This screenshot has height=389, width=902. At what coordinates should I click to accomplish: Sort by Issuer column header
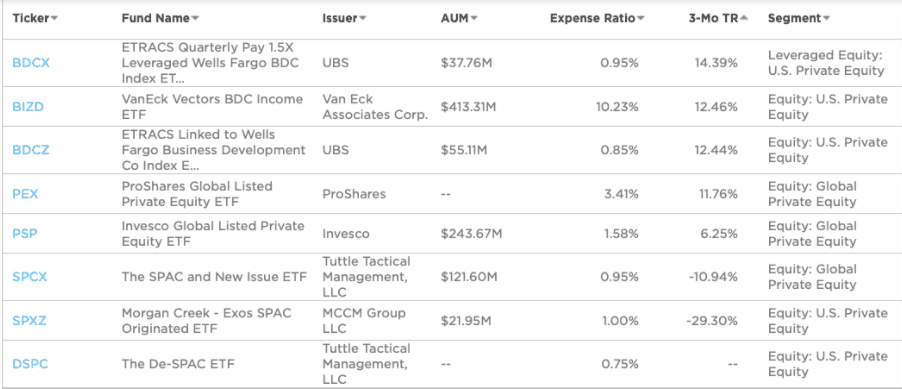[x=344, y=18]
